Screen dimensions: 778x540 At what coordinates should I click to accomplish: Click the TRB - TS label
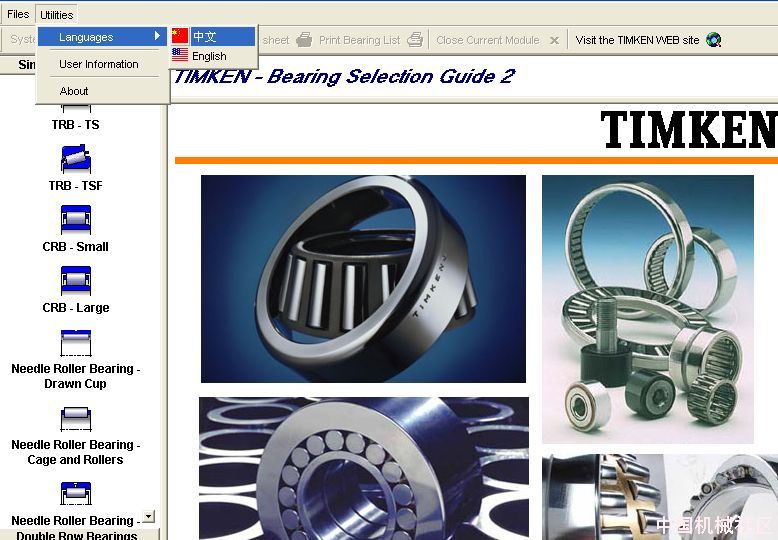[75, 125]
